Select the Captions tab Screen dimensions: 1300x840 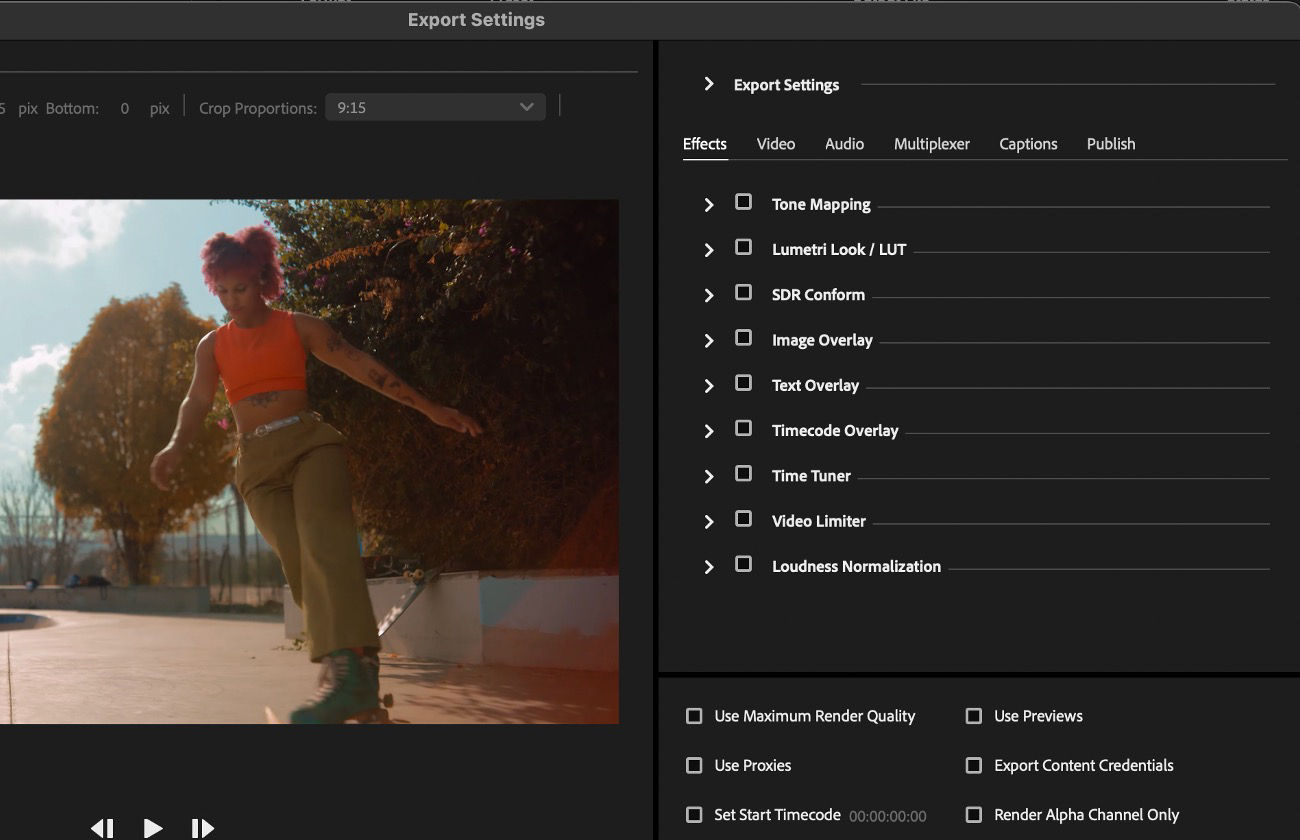[1028, 144]
